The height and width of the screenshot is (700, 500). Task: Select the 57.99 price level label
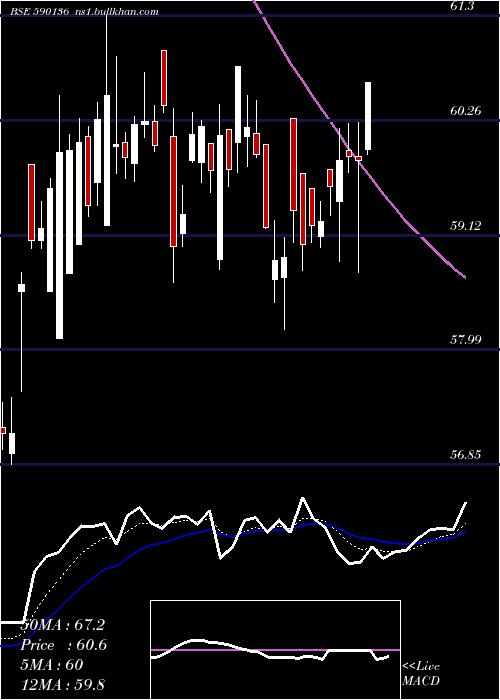coord(466,340)
